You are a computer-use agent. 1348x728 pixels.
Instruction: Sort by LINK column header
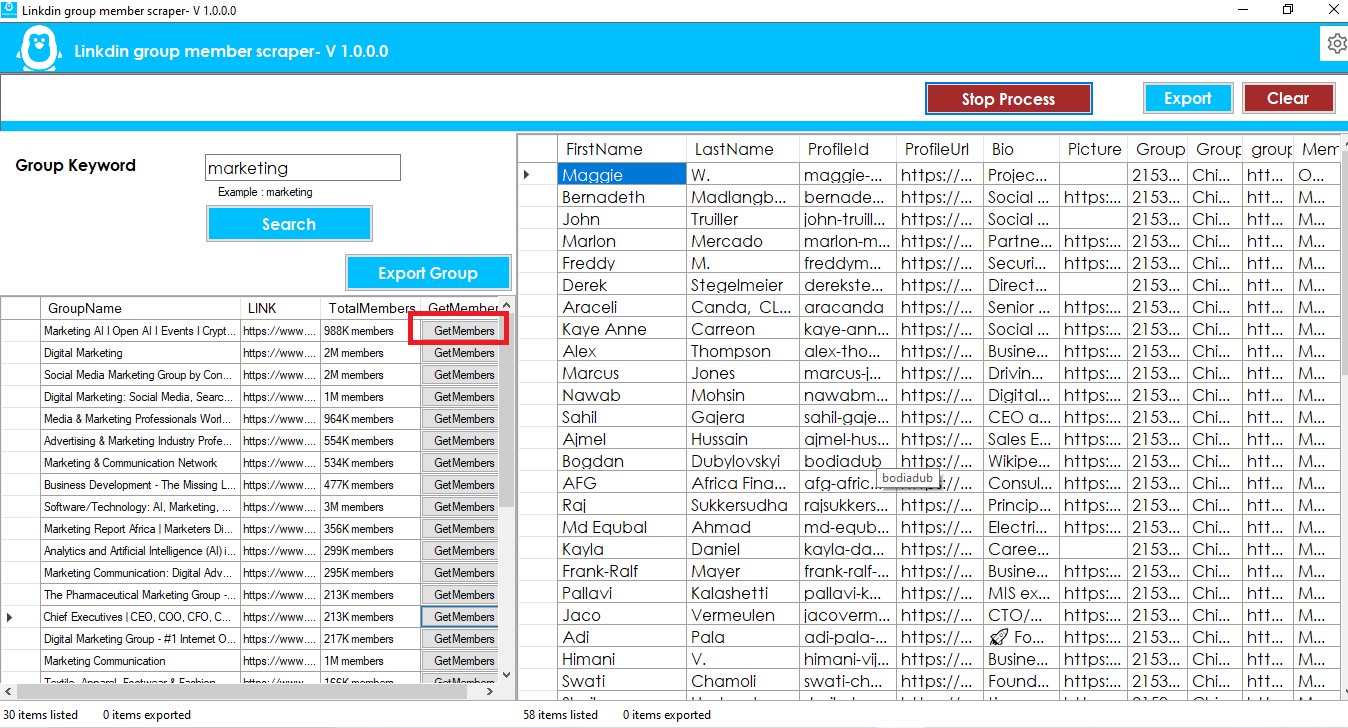tap(280, 308)
